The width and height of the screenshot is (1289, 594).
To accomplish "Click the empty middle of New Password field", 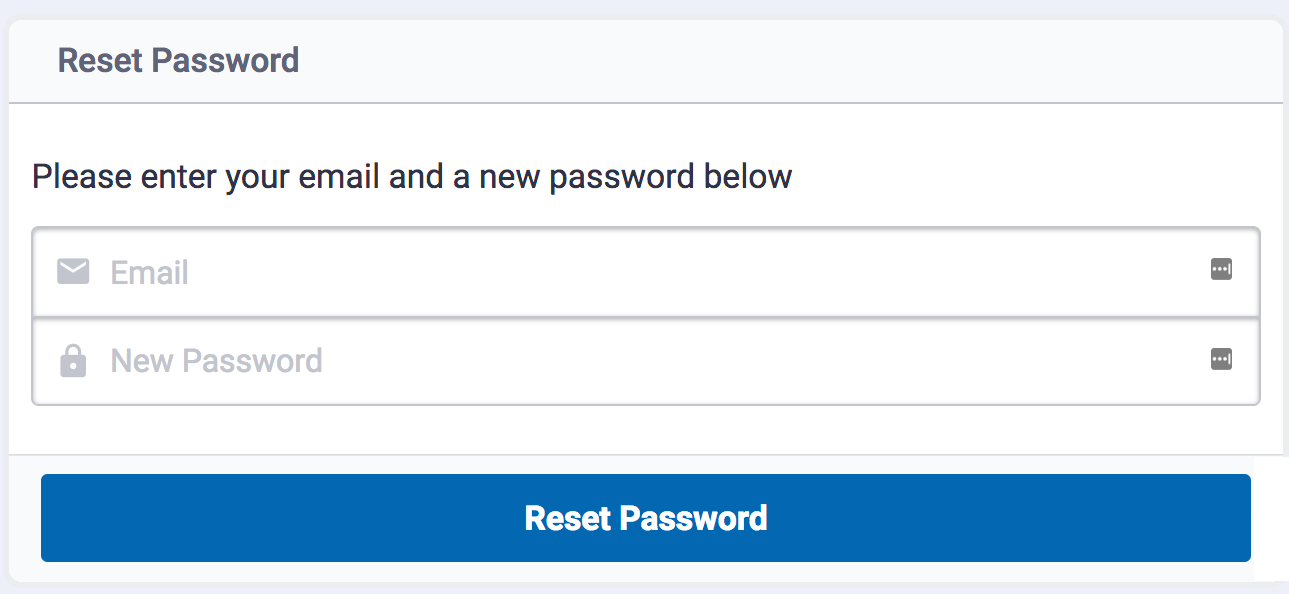I will point(700,361).
